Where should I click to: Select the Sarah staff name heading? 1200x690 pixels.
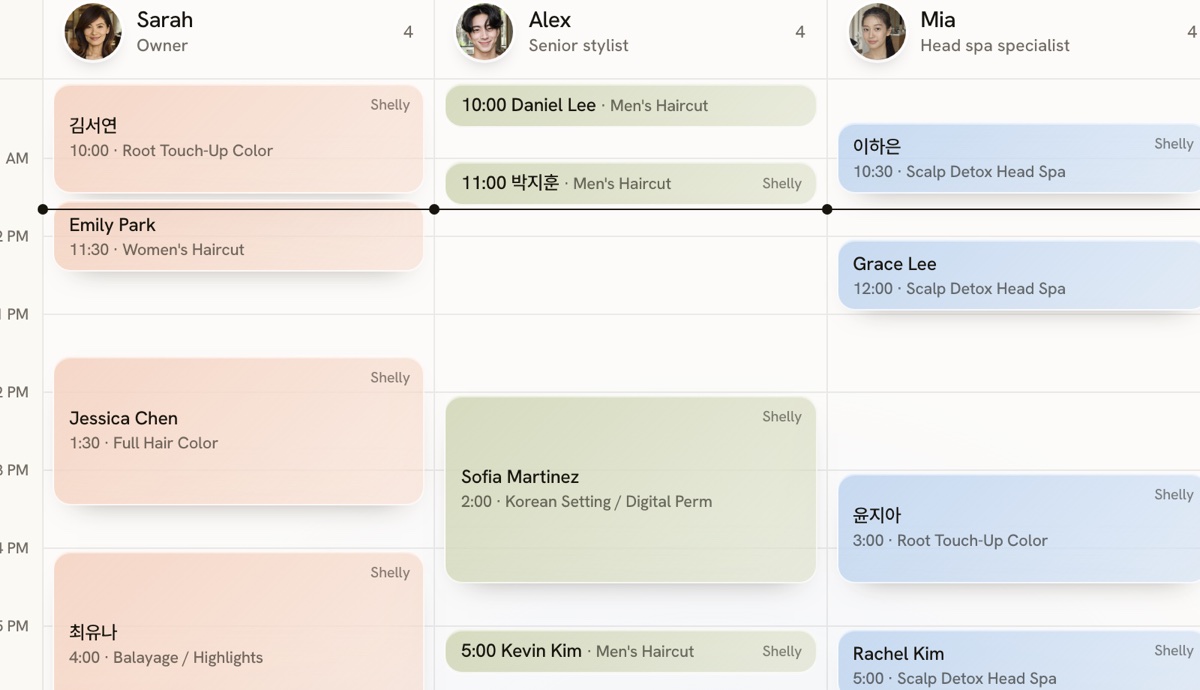click(x=165, y=20)
